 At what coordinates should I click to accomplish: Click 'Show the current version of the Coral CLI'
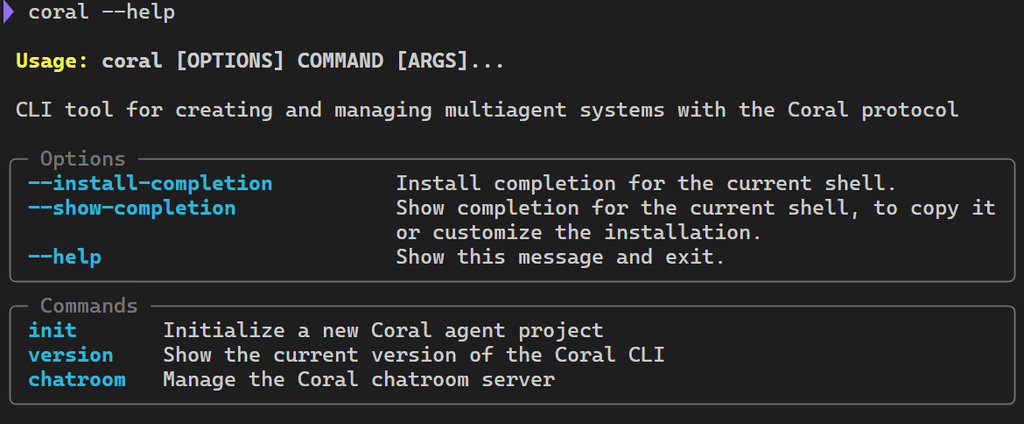(x=413, y=355)
